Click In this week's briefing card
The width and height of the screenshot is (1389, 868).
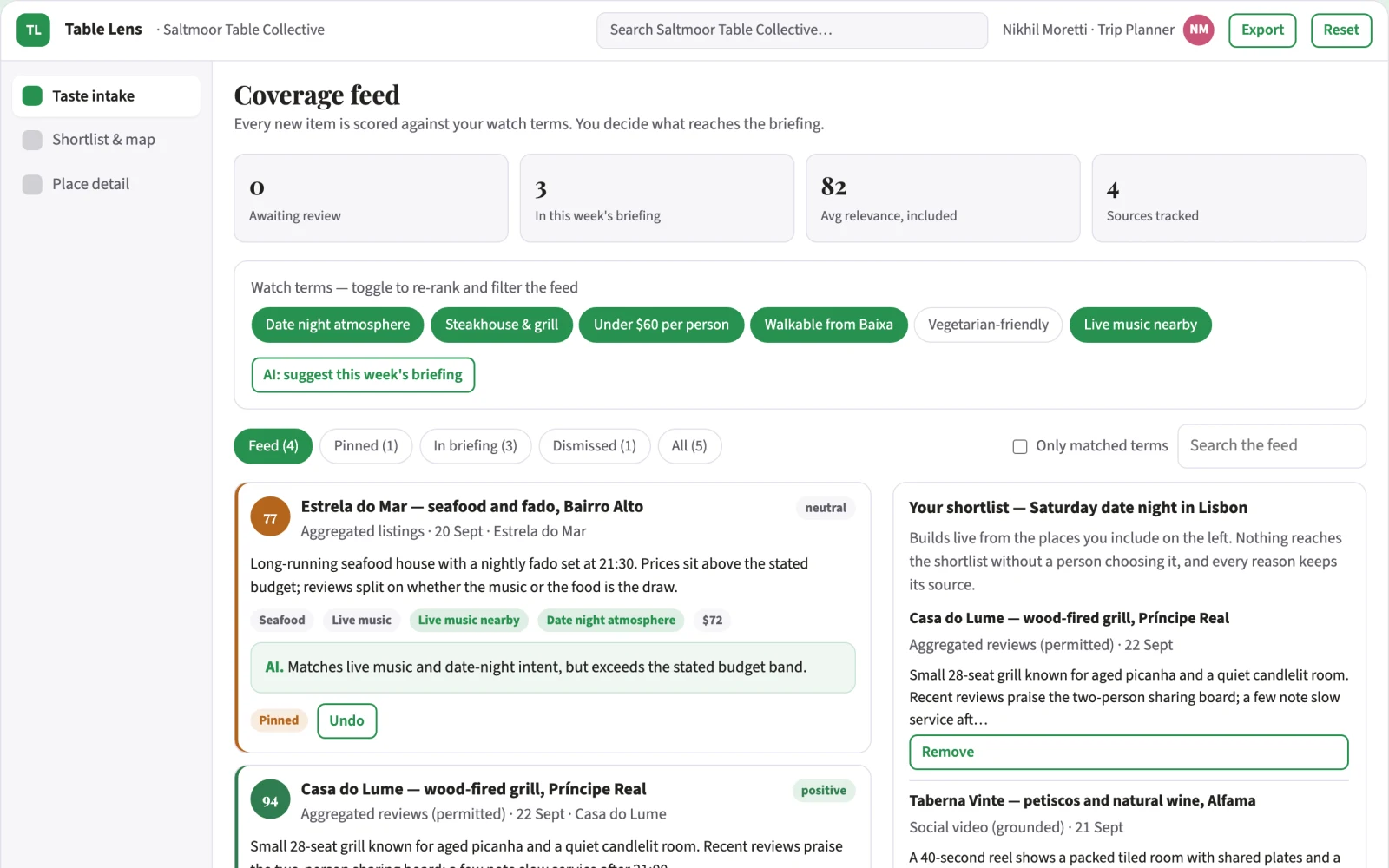point(656,198)
